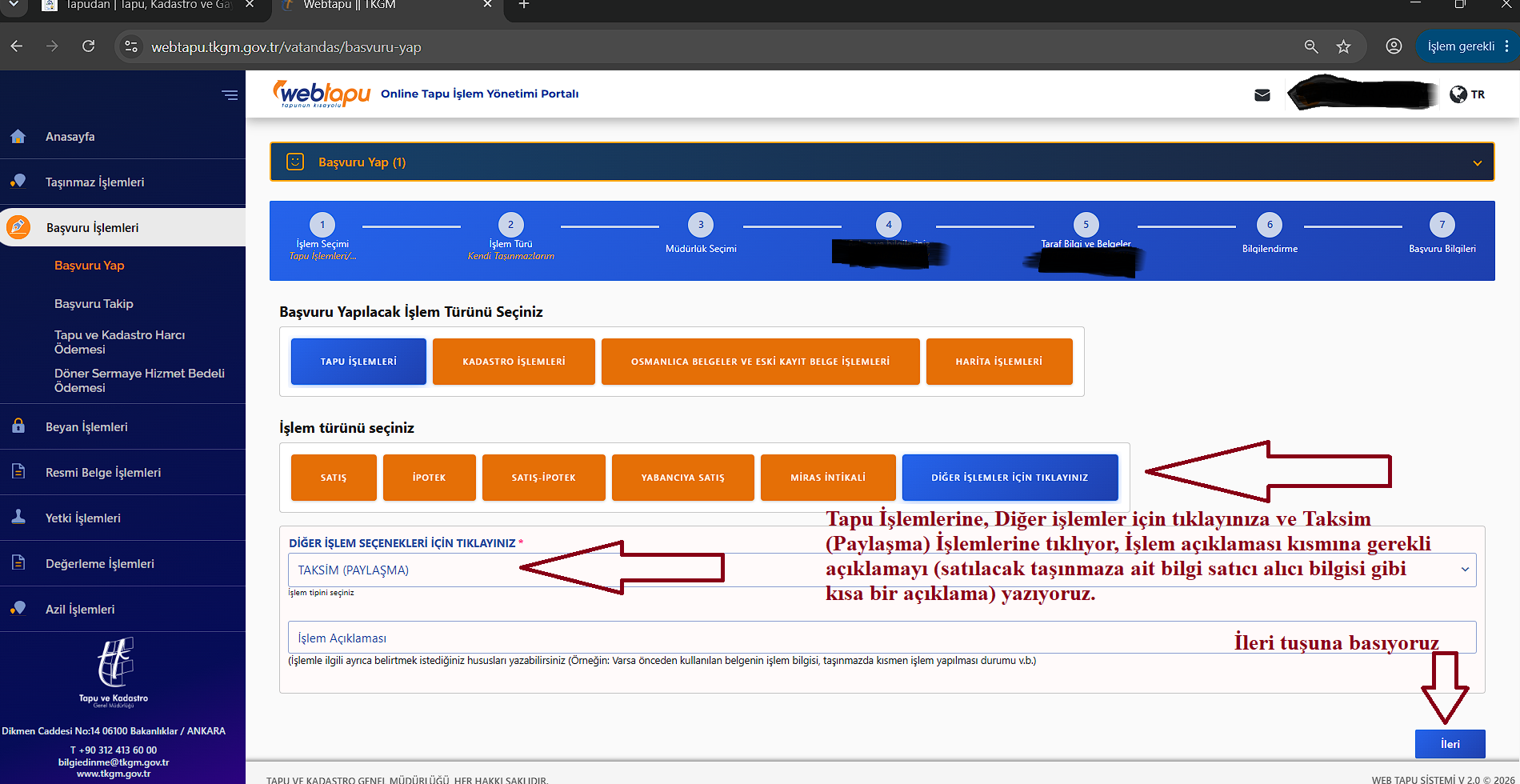Click the Değerleme İşlemleri document icon
Screen dimensions: 1520x784
coord(18,562)
